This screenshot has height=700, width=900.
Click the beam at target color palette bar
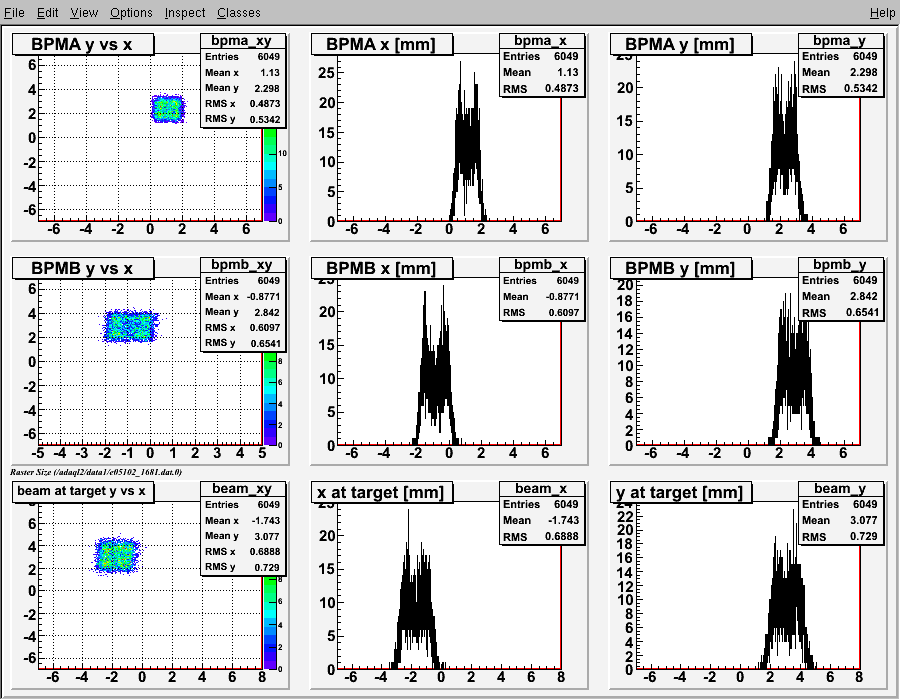click(270, 623)
